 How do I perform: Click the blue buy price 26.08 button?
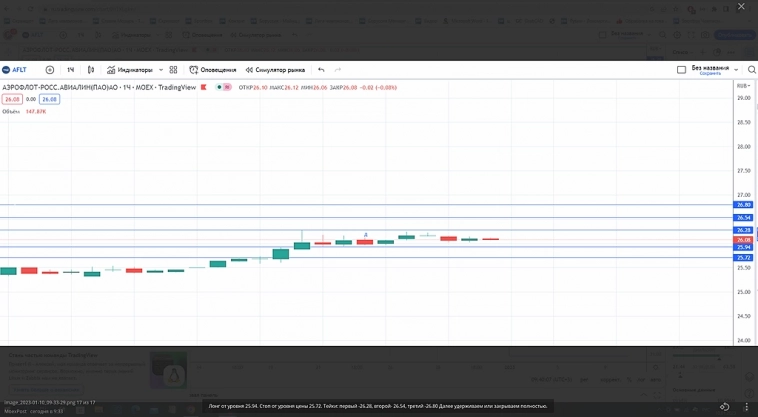49,99
